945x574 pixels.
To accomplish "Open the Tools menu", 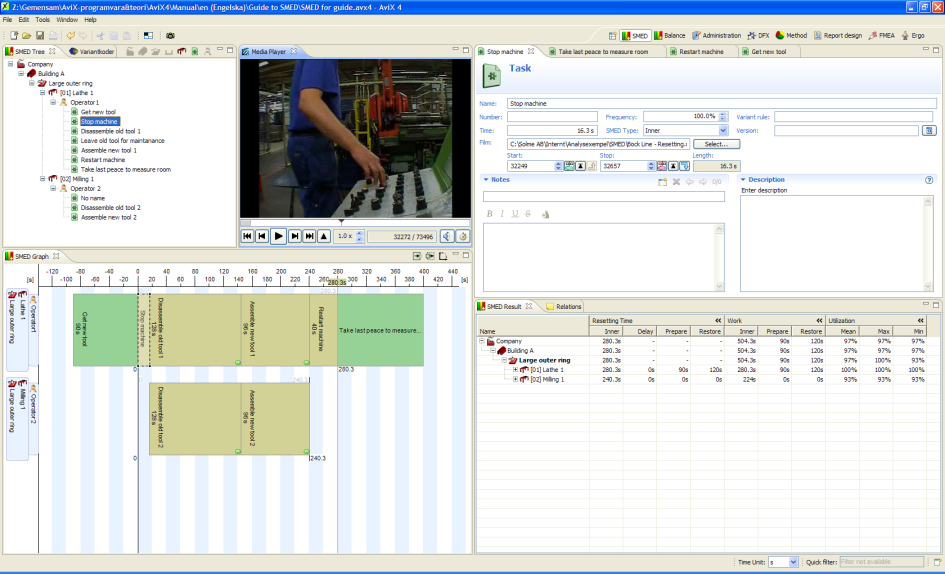I will [42, 19].
